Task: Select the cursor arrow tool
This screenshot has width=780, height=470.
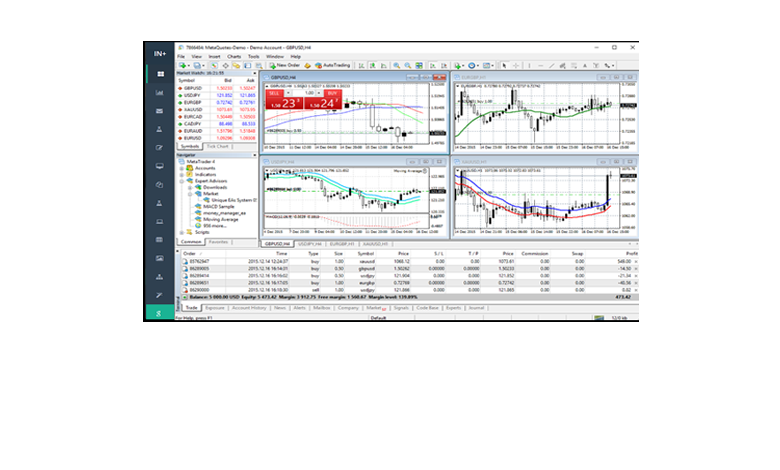Action: (x=504, y=65)
